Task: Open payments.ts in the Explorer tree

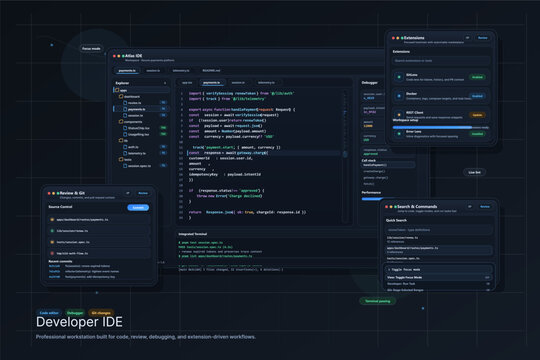Action: click(x=142, y=109)
